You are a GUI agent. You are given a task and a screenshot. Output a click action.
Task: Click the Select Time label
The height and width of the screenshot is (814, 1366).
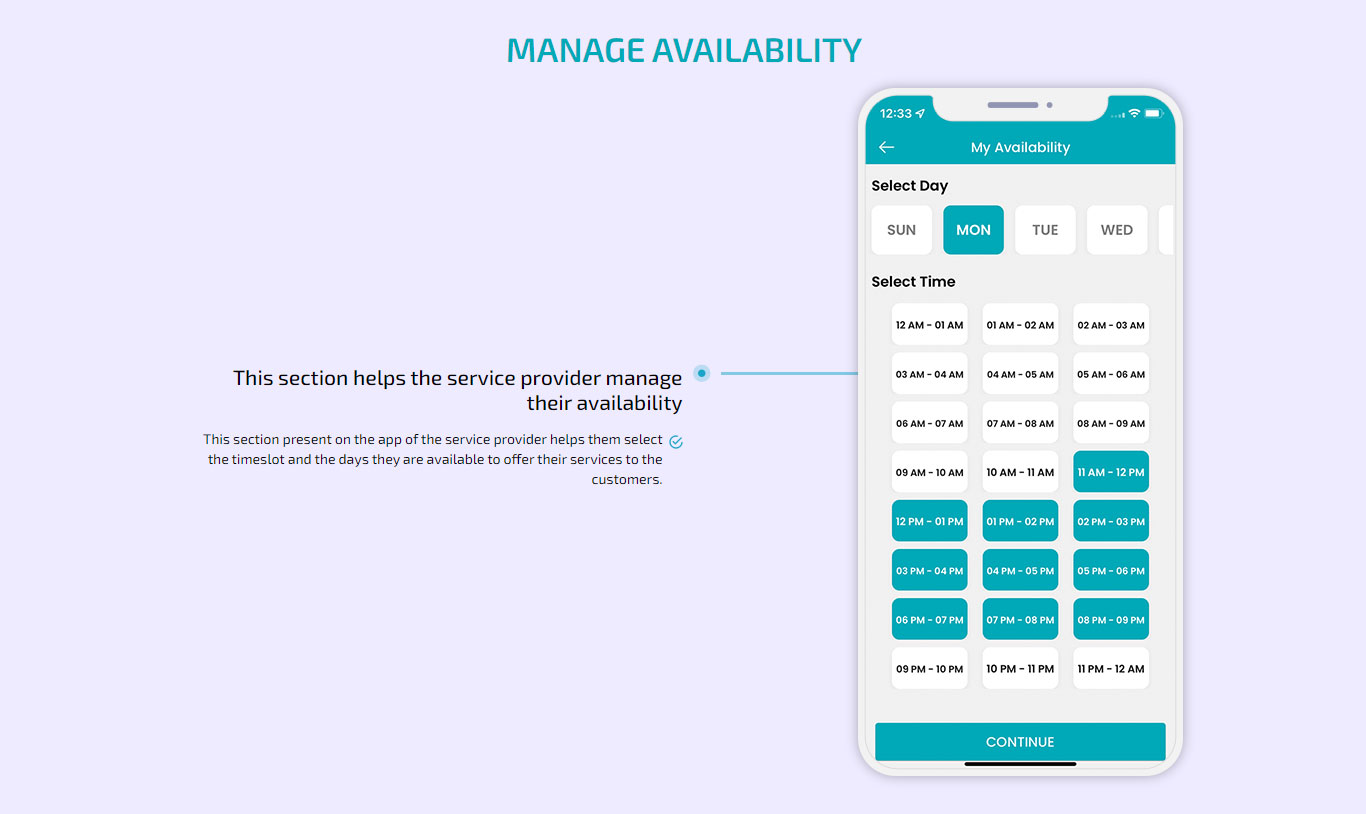[913, 282]
